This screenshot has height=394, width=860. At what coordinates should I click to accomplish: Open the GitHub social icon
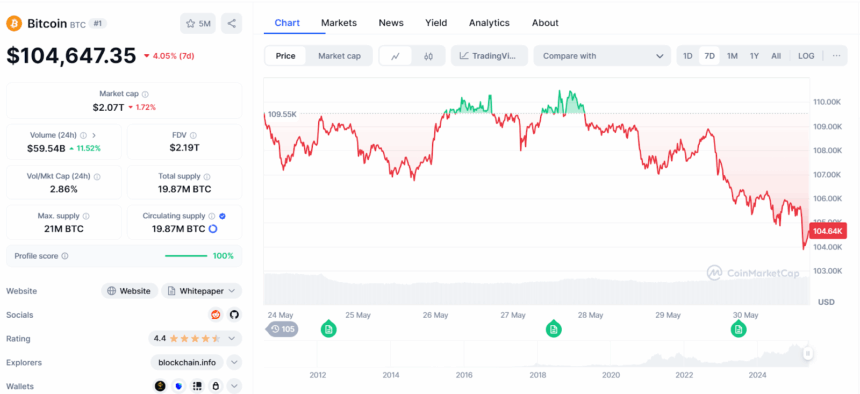coord(234,315)
